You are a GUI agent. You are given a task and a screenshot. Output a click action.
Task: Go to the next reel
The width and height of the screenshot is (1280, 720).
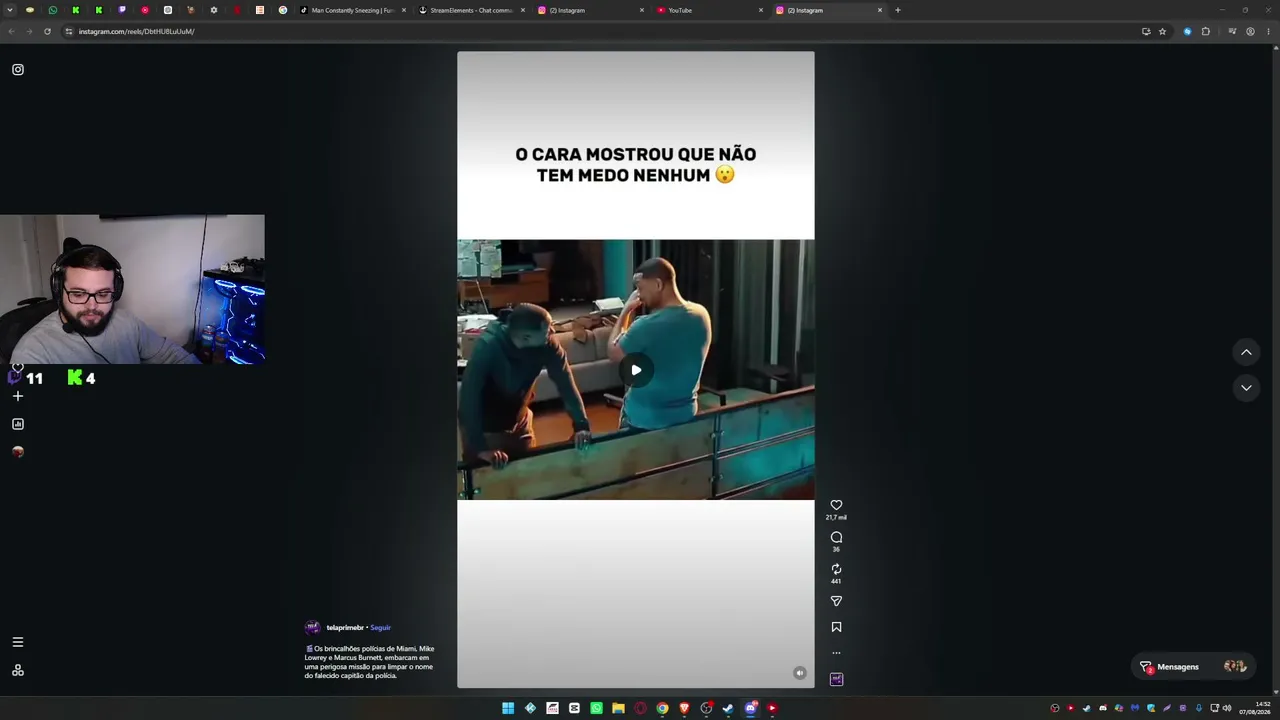pos(1246,388)
